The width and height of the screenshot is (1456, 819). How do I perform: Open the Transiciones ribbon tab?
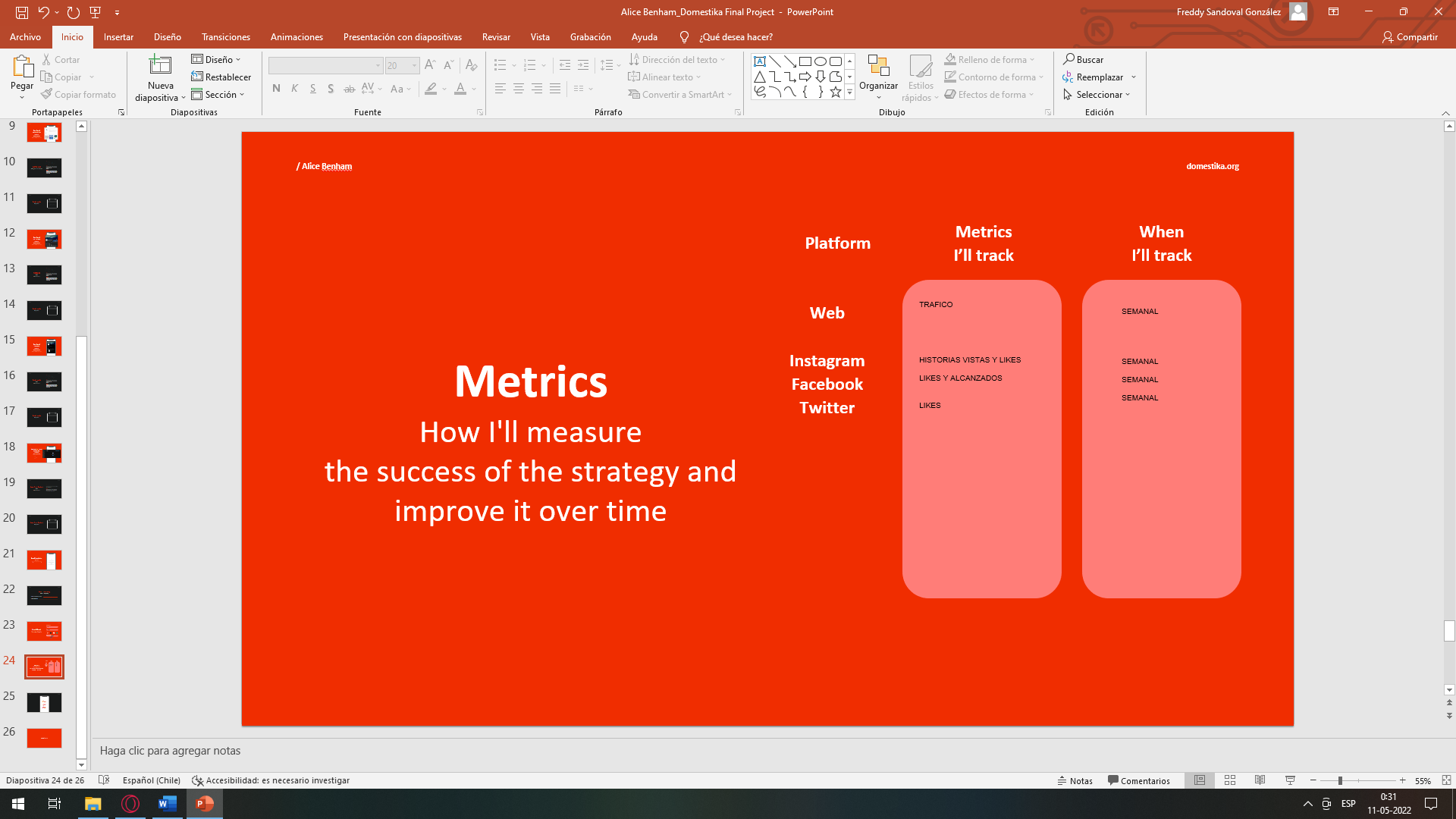(225, 37)
